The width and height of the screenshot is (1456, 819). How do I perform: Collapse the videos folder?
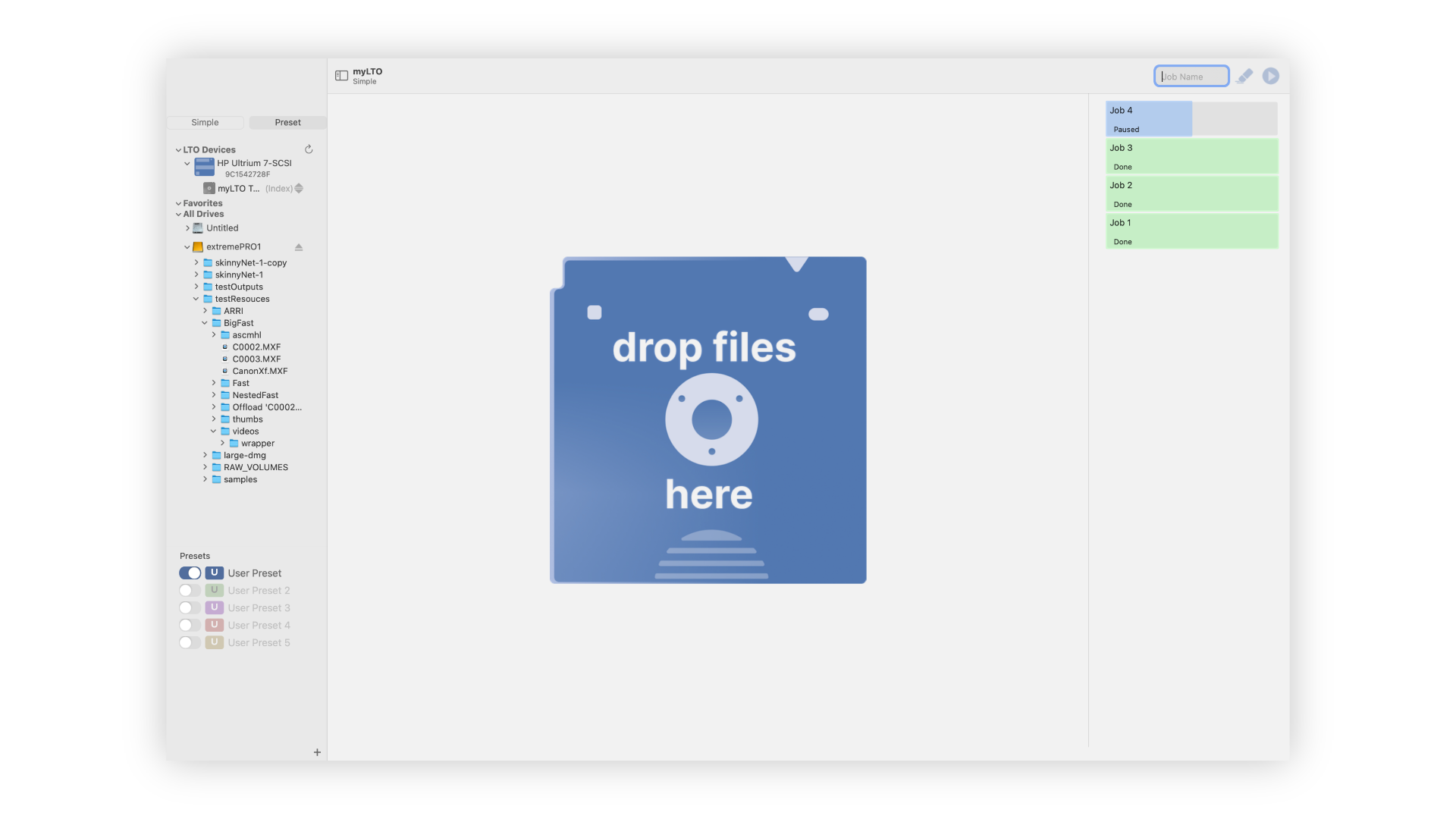213,431
